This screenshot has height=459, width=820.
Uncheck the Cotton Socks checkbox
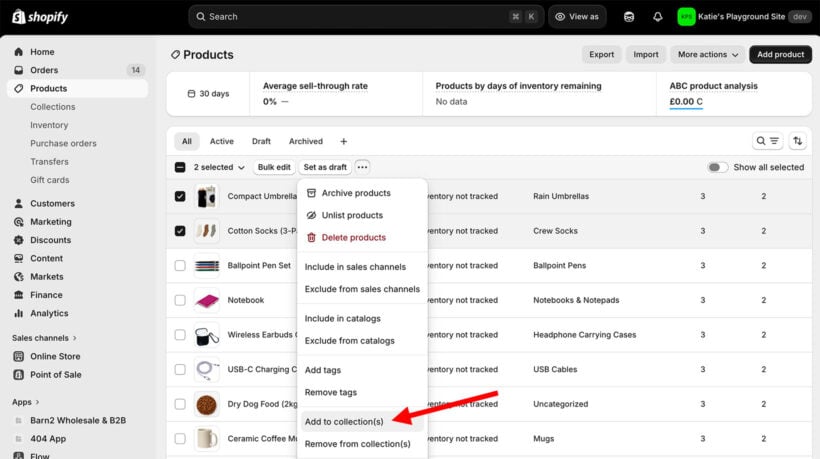click(180, 231)
